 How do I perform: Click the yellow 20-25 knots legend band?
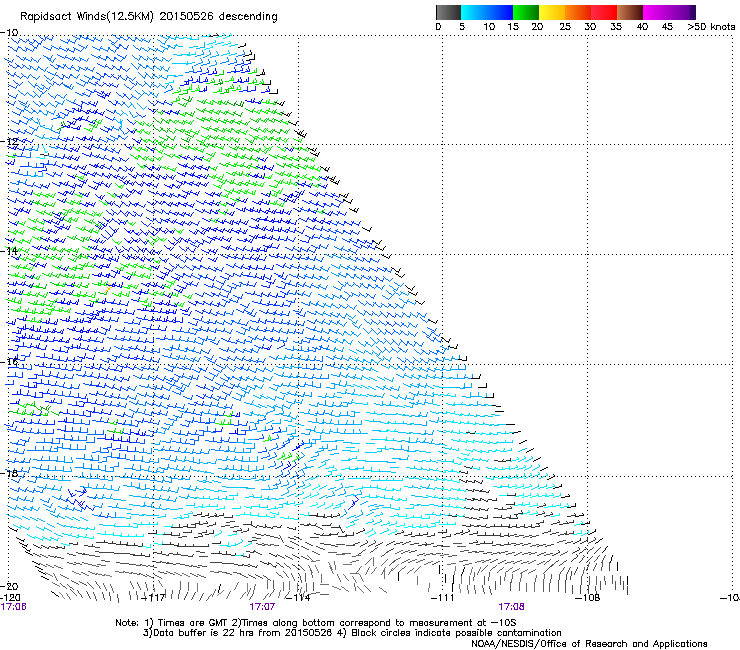point(552,12)
